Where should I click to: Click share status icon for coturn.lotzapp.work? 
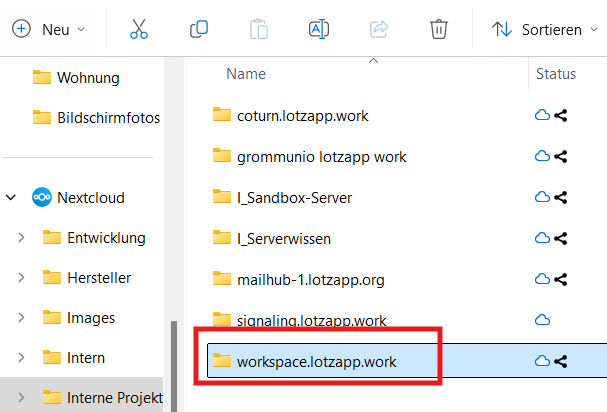pos(560,116)
